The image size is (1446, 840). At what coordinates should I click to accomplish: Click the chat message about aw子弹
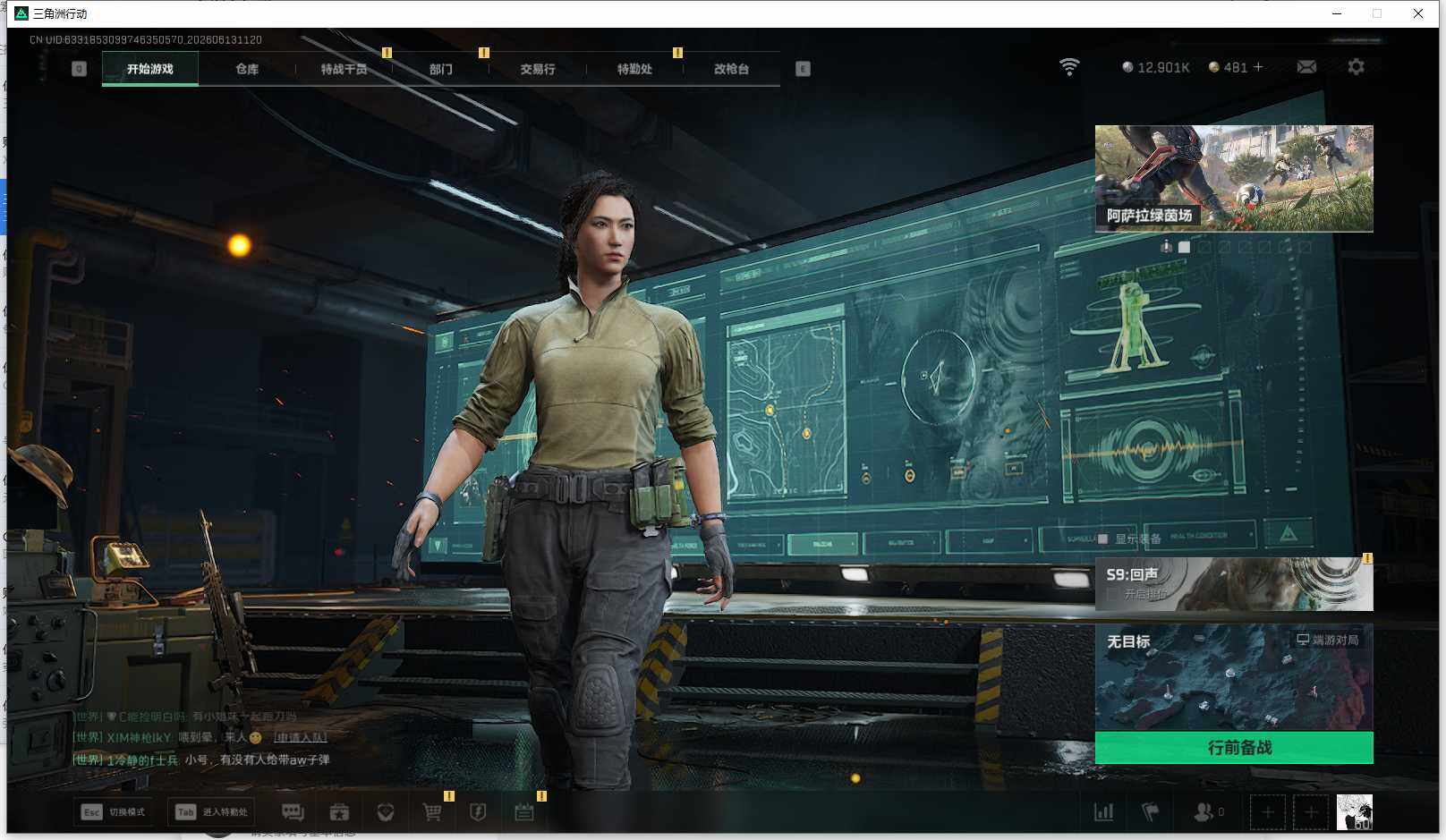(x=201, y=759)
